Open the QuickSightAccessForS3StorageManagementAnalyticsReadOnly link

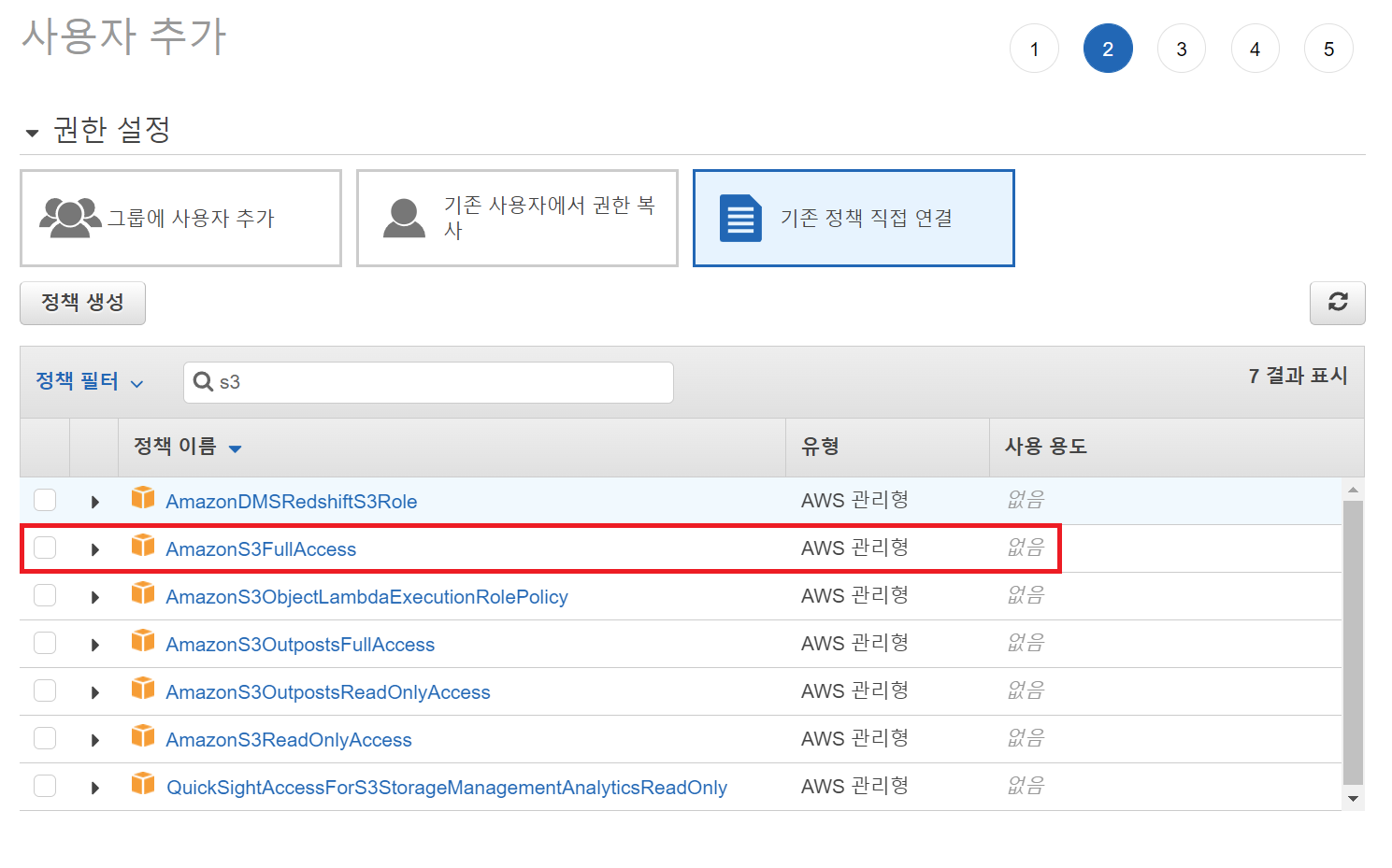pyautogui.click(x=447, y=788)
